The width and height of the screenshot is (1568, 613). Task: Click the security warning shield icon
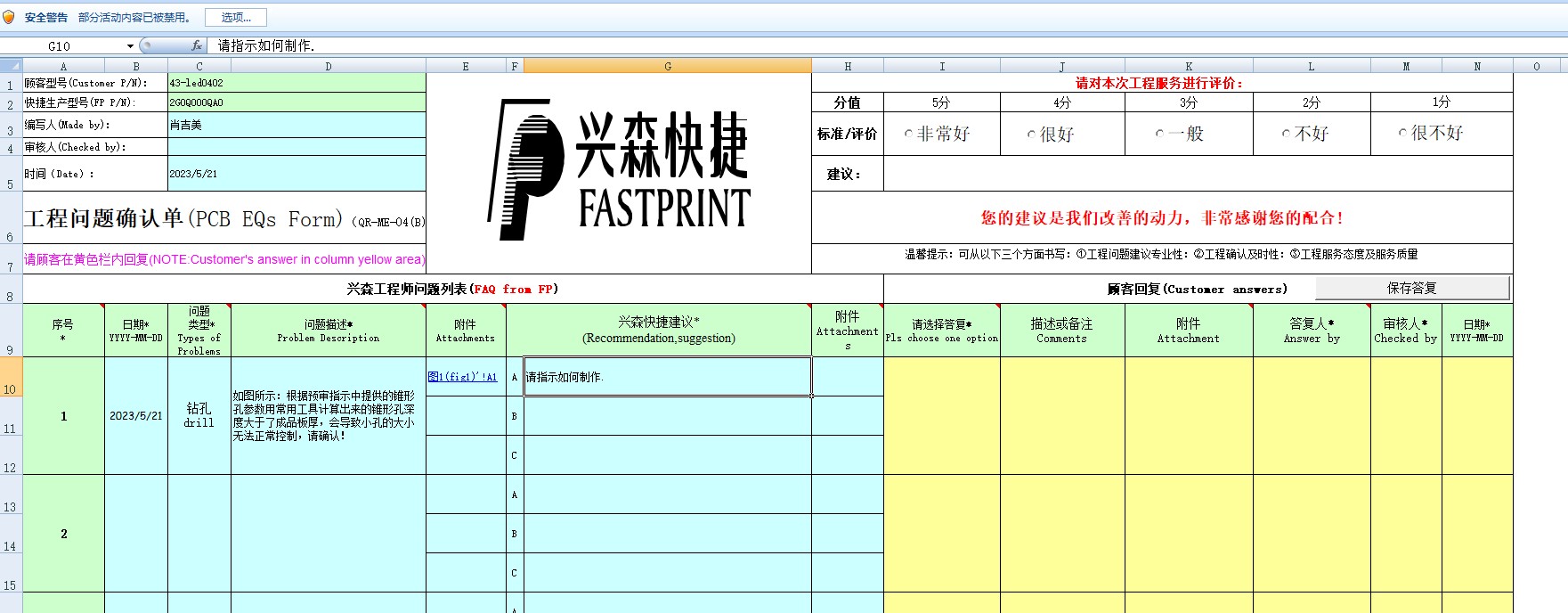point(9,17)
